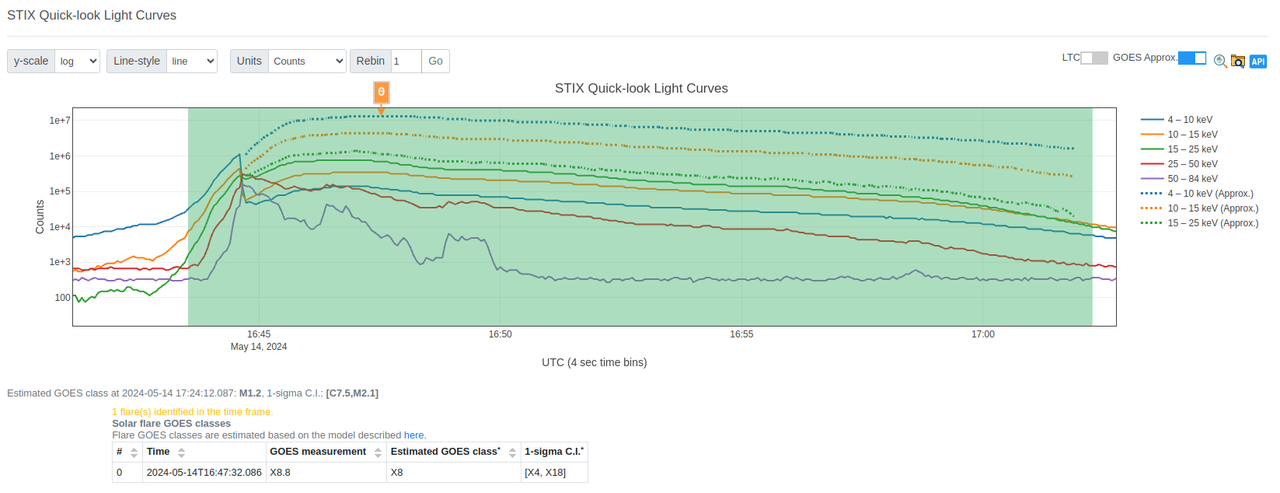Screen dimensions: 1280x493
Task: Click the plot title STIX Quick-look Light Curves
Action: click(641, 88)
